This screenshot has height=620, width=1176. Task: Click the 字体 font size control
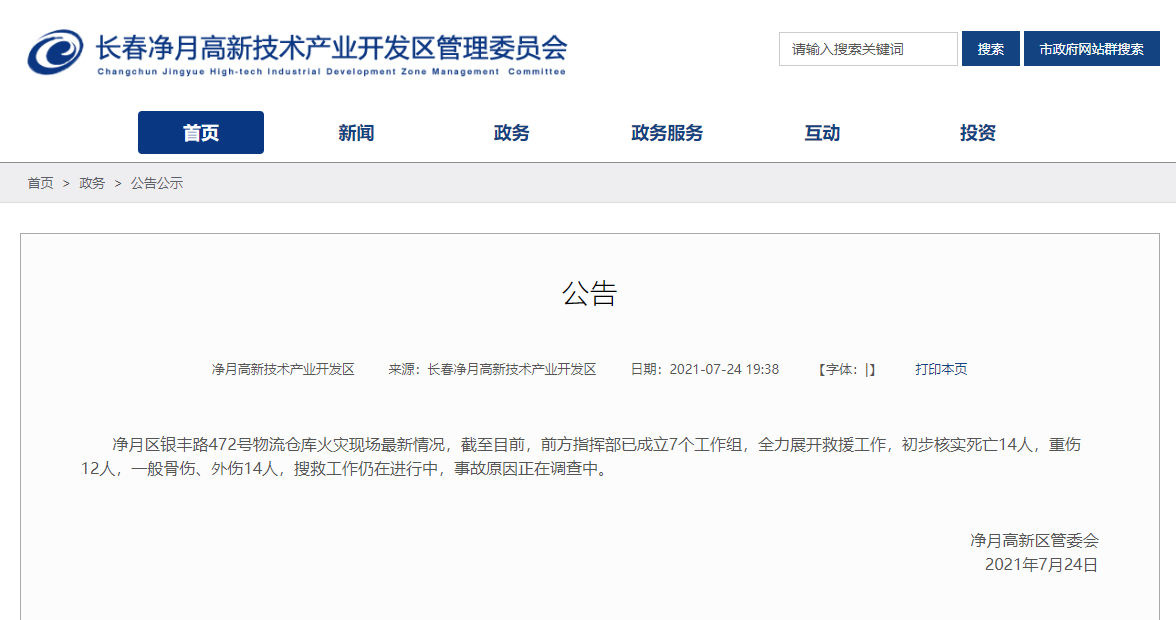click(x=847, y=369)
